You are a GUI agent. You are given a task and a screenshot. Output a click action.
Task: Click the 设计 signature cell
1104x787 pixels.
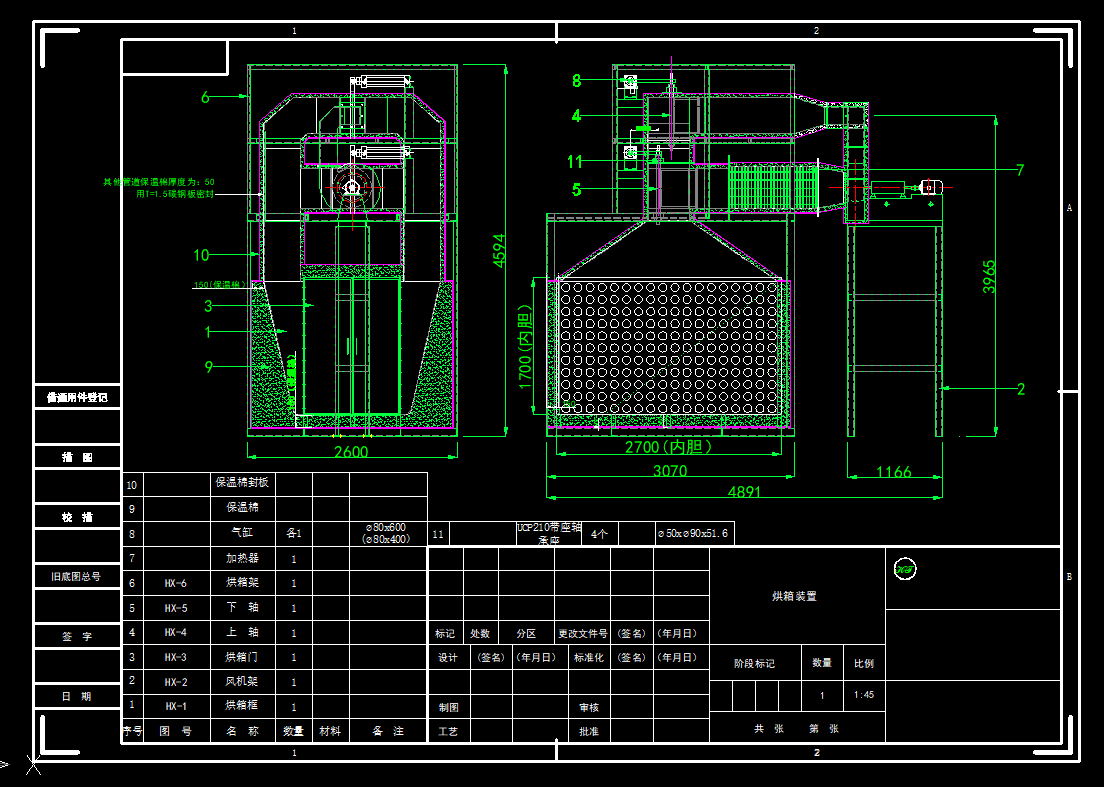point(448,657)
